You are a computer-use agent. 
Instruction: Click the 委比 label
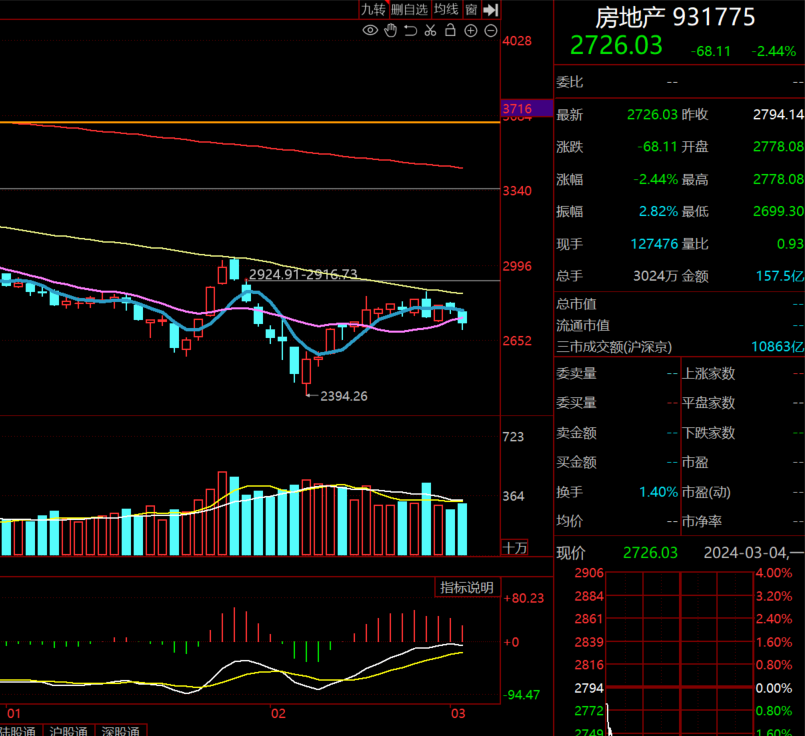[x=570, y=82]
